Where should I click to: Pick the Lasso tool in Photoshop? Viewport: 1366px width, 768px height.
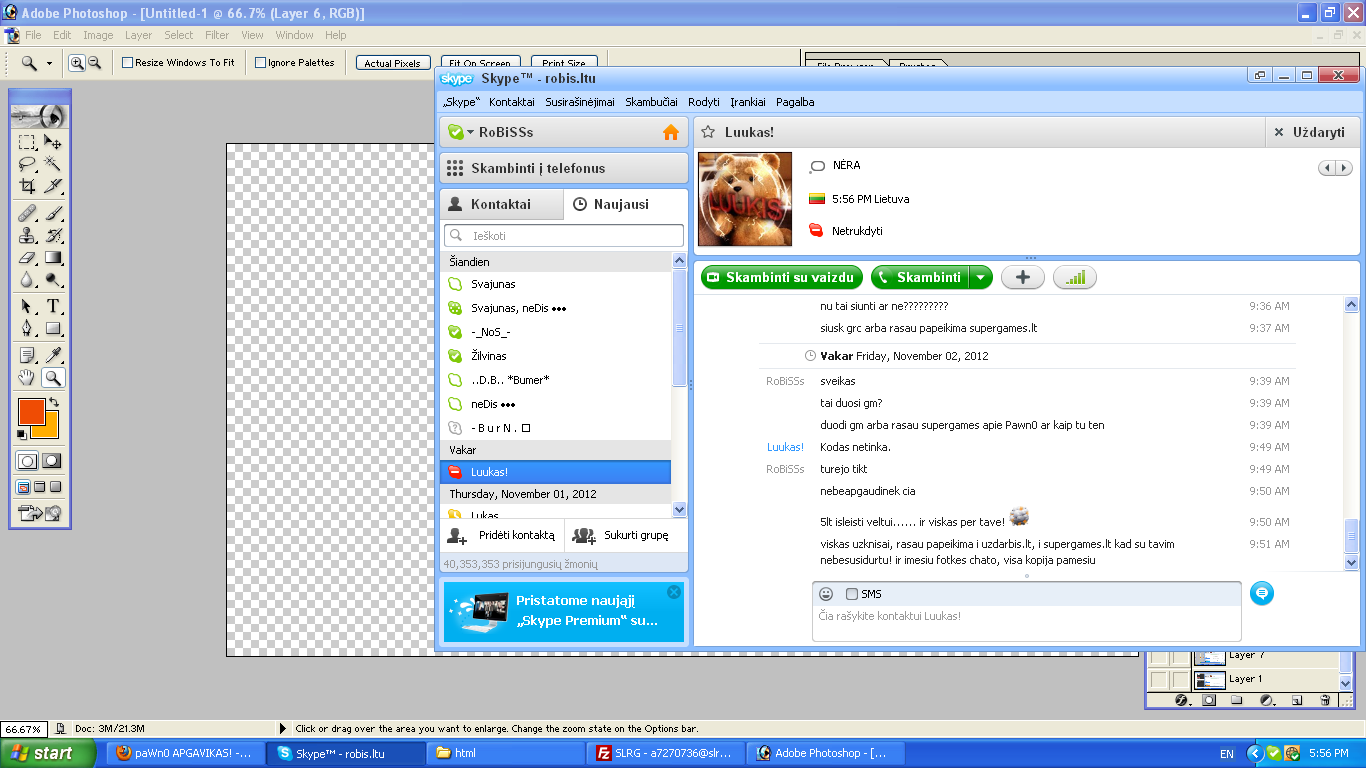coord(27,164)
